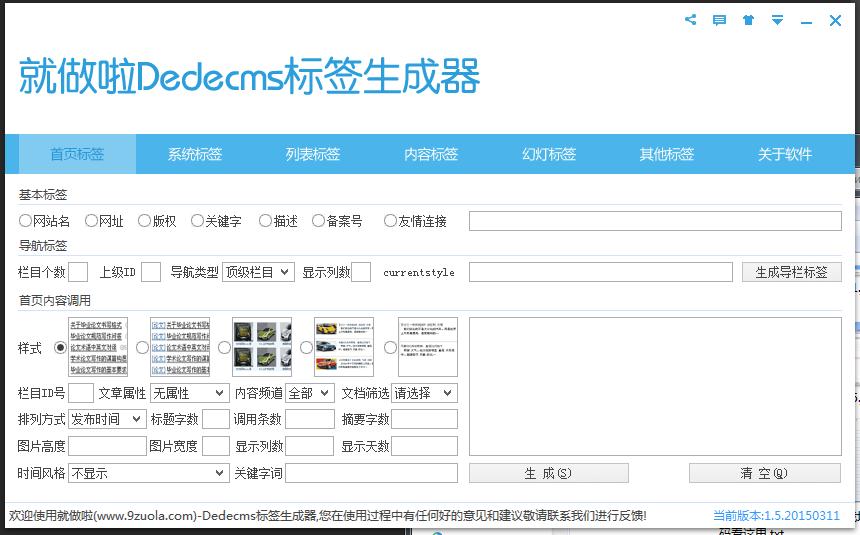The height and width of the screenshot is (535, 860).
Task: Click the 标题字数 input field
Action: point(216,419)
